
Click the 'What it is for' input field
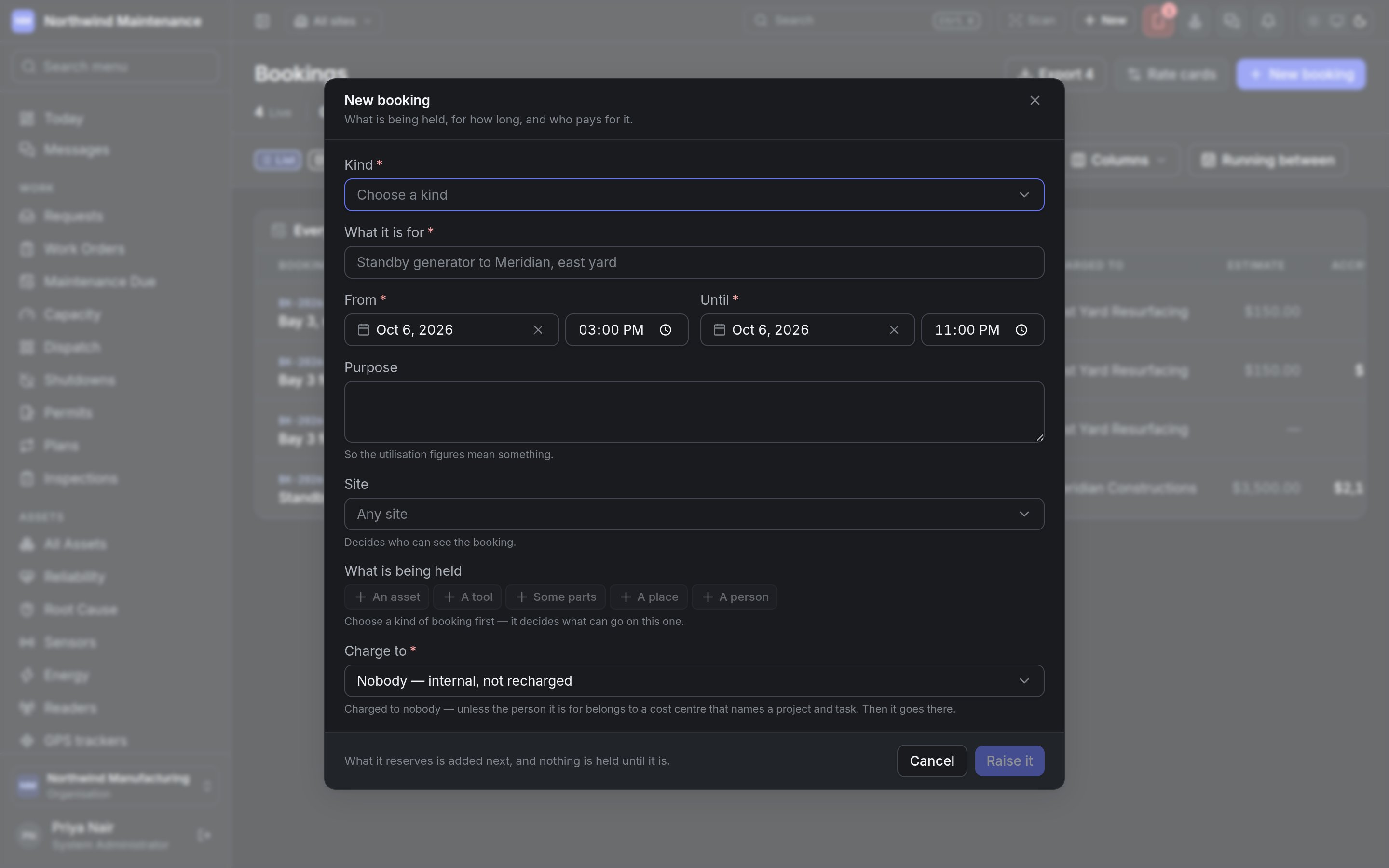694,262
